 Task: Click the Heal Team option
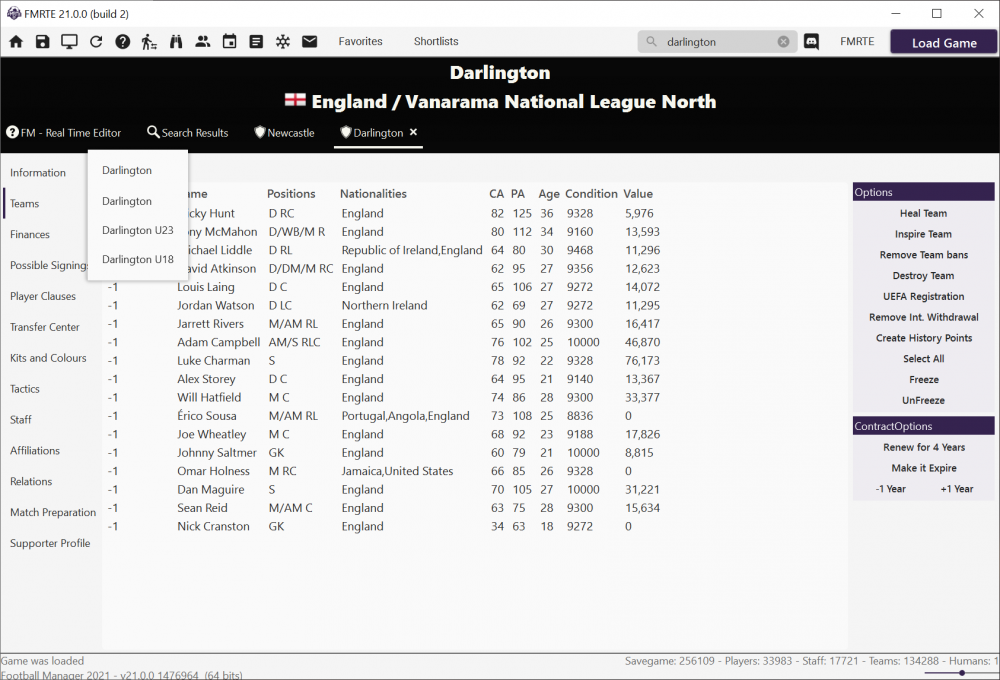(x=923, y=214)
